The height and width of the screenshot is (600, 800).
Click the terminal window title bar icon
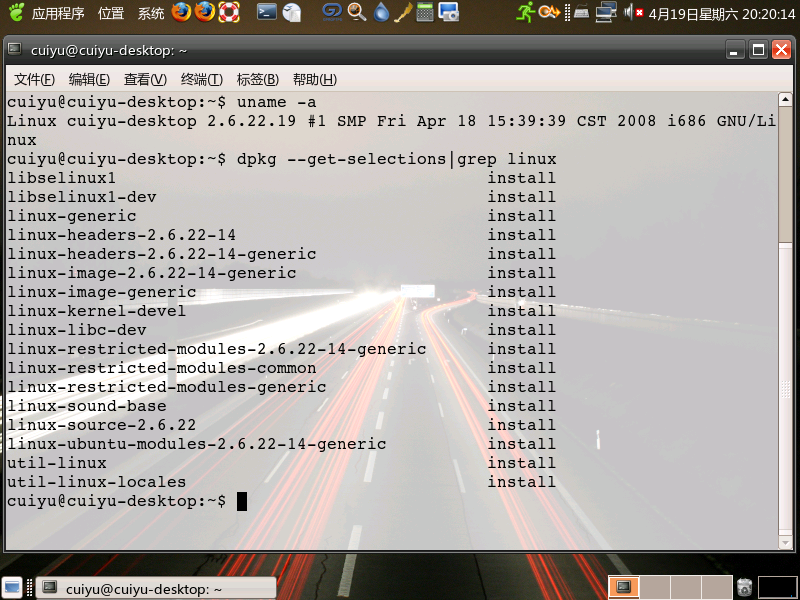[x=15, y=49]
